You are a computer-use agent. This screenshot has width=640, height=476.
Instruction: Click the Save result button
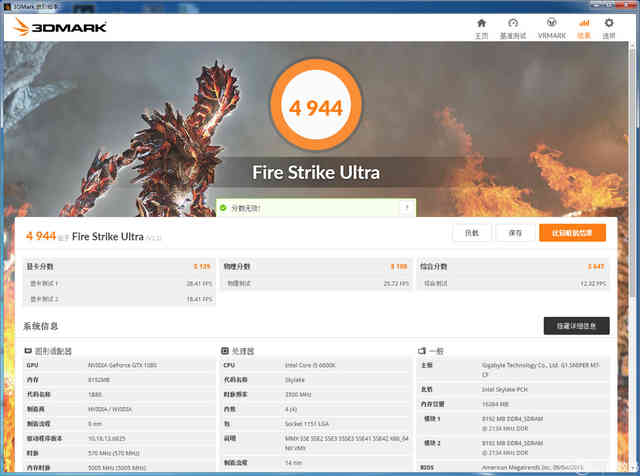pos(515,233)
